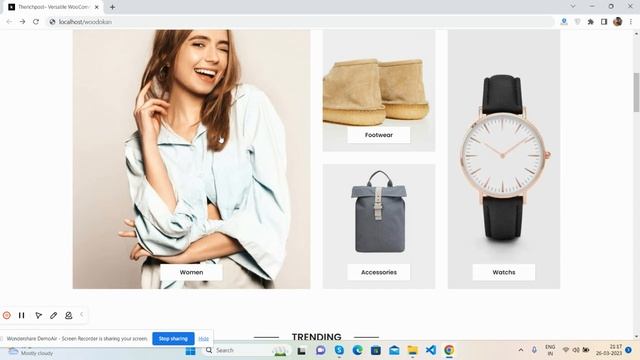Click the scrollbar down arrow
The image size is (640, 360).
coord(636,337)
